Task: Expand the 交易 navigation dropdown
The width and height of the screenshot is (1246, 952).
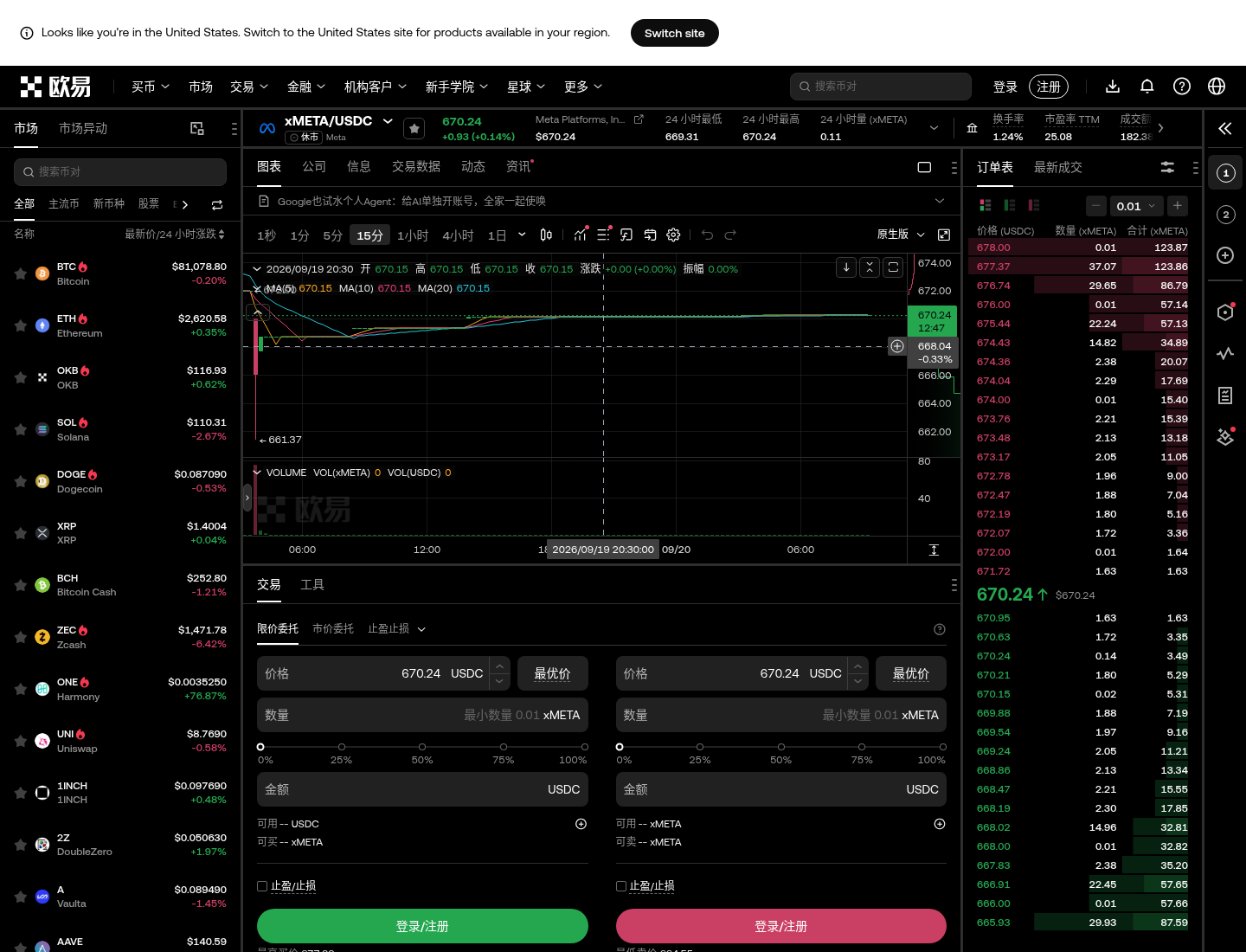Action: pyautogui.click(x=249, y=87)
